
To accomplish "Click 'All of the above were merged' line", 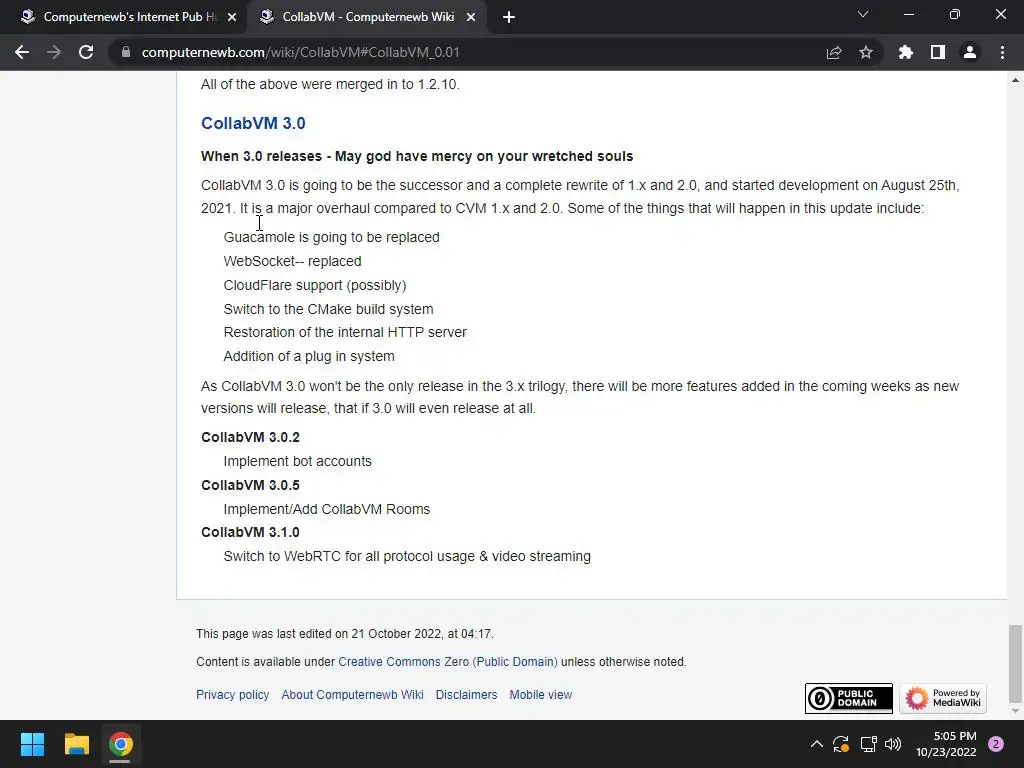I will click(330, 84).
